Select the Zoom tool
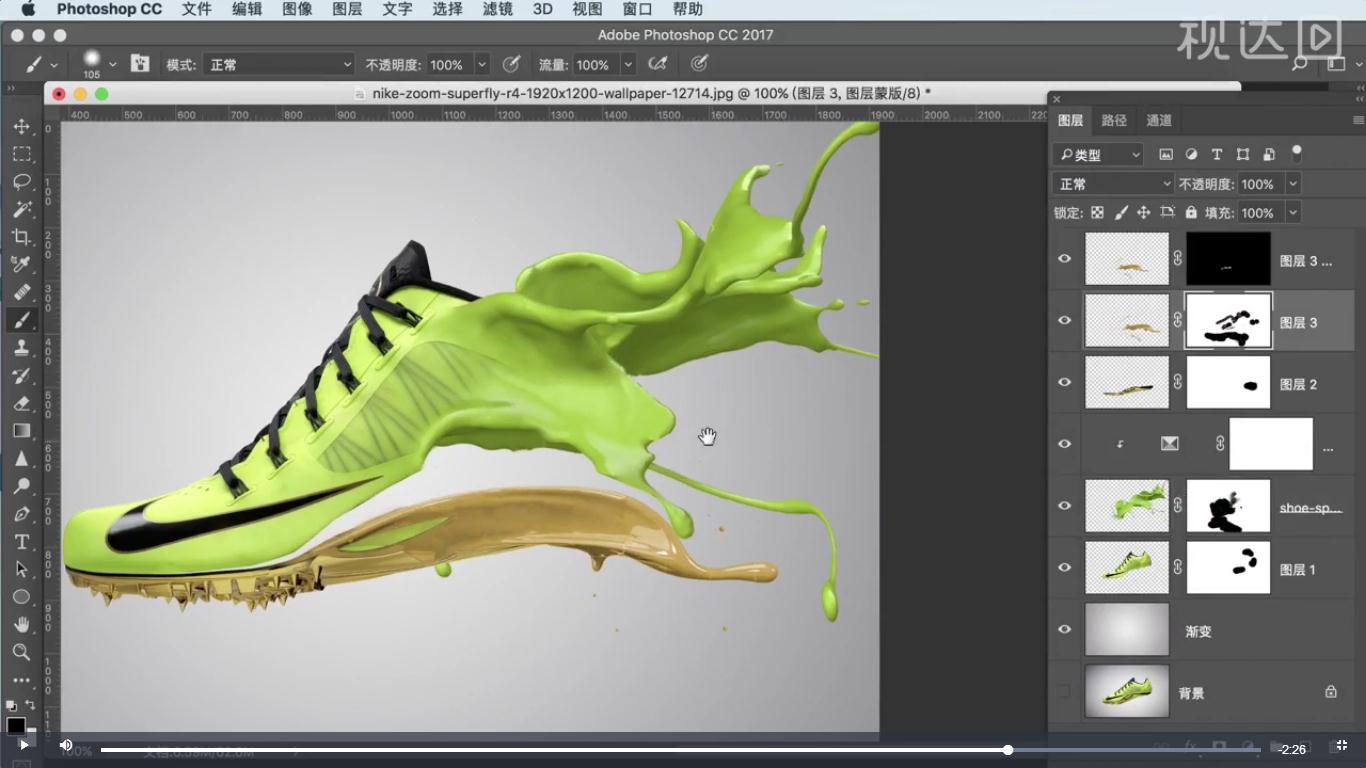Viewport: 1366px width, 768px height. tap(21, 652)
